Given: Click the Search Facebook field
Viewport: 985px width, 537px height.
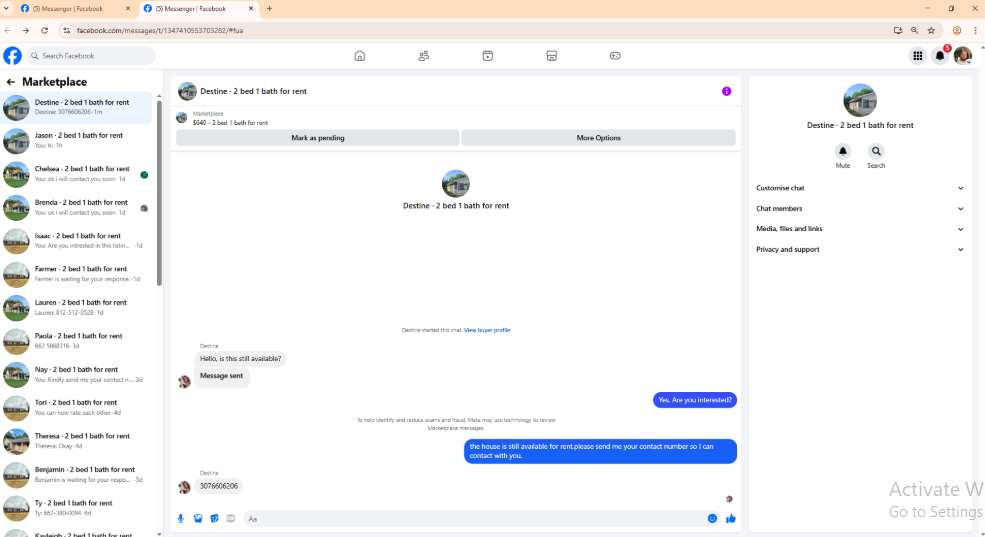Looking at the screenshot, I should pyautogui.click(x=91, y=56).
